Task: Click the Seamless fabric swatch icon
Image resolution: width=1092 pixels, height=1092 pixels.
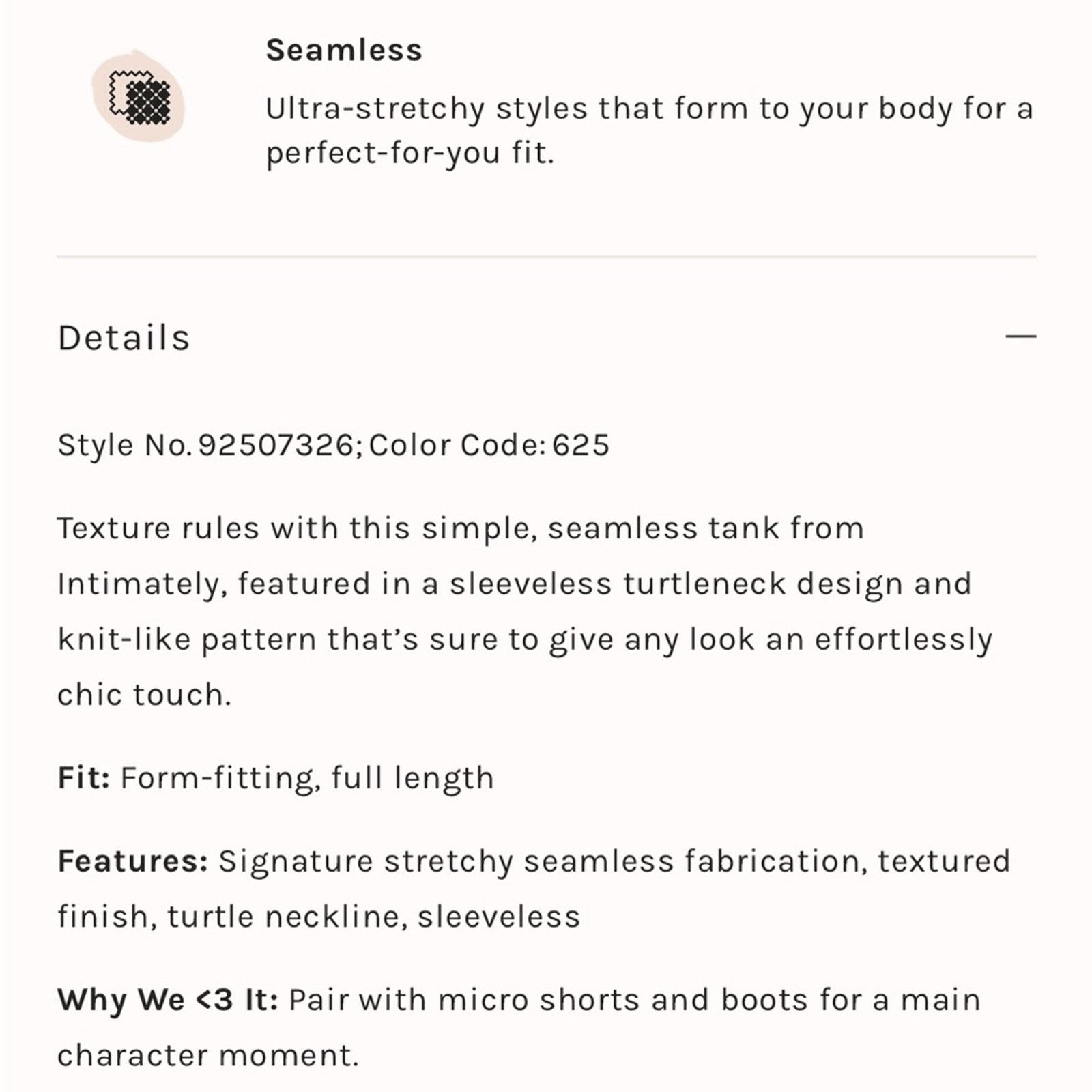Action: pos(139,96)
